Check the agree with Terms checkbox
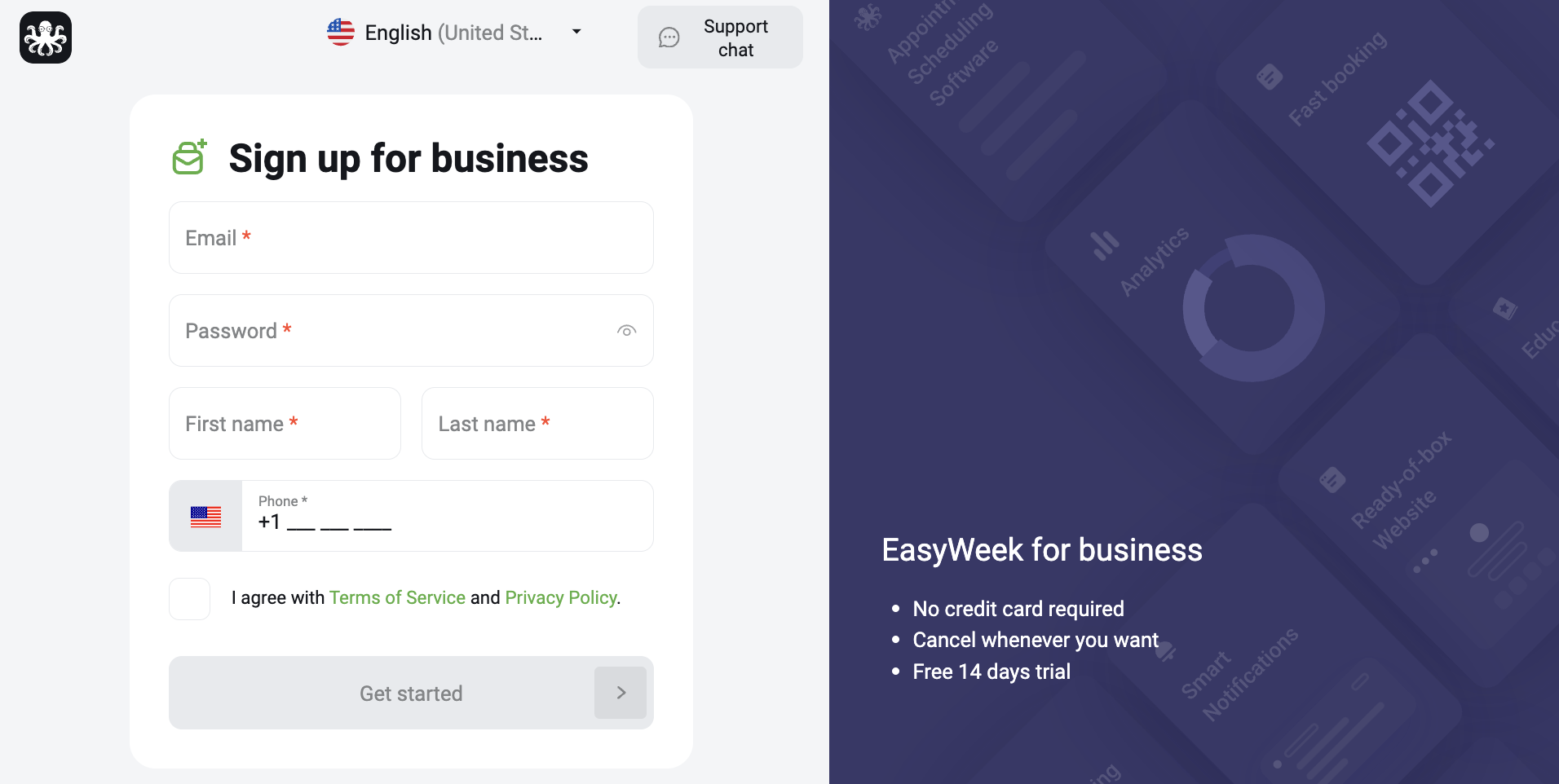The image size is (1559, 784). coord(190,599)
